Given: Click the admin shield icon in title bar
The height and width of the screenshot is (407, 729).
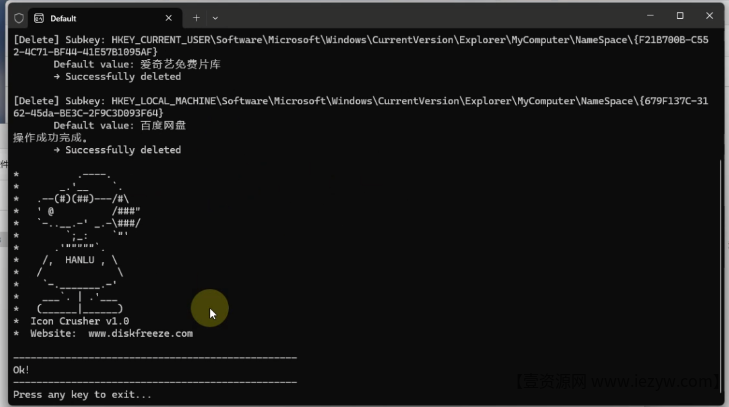Looking at the screenshot, I should pyautogui.click(x=18, y=18).
